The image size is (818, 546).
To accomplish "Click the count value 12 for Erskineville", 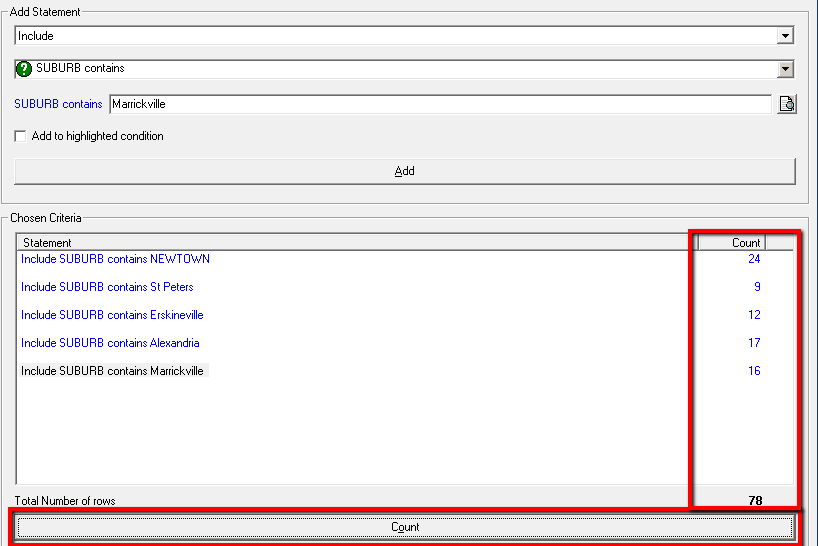I will point(754,315).
